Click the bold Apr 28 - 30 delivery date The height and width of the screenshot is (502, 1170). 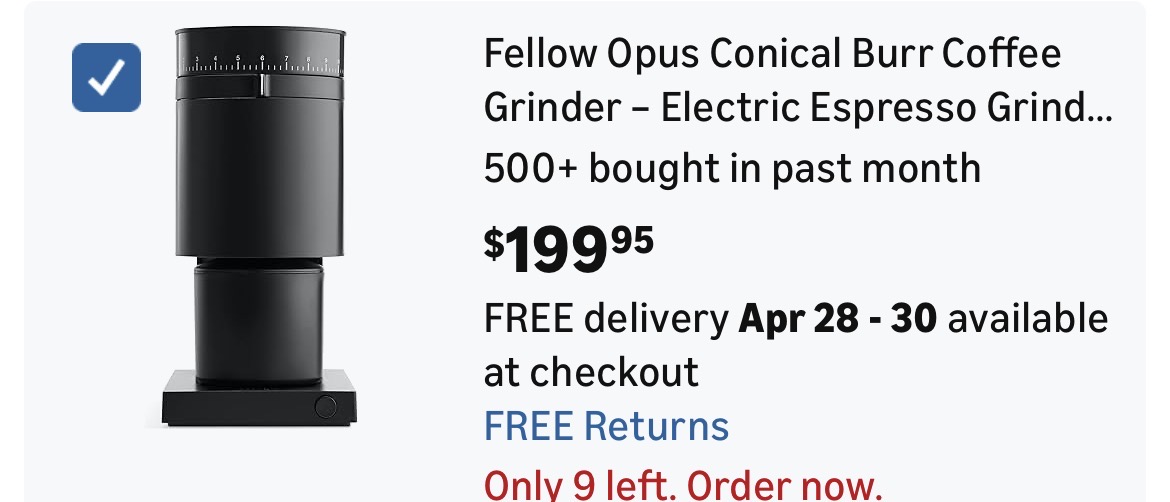click(x=839, y=319)
